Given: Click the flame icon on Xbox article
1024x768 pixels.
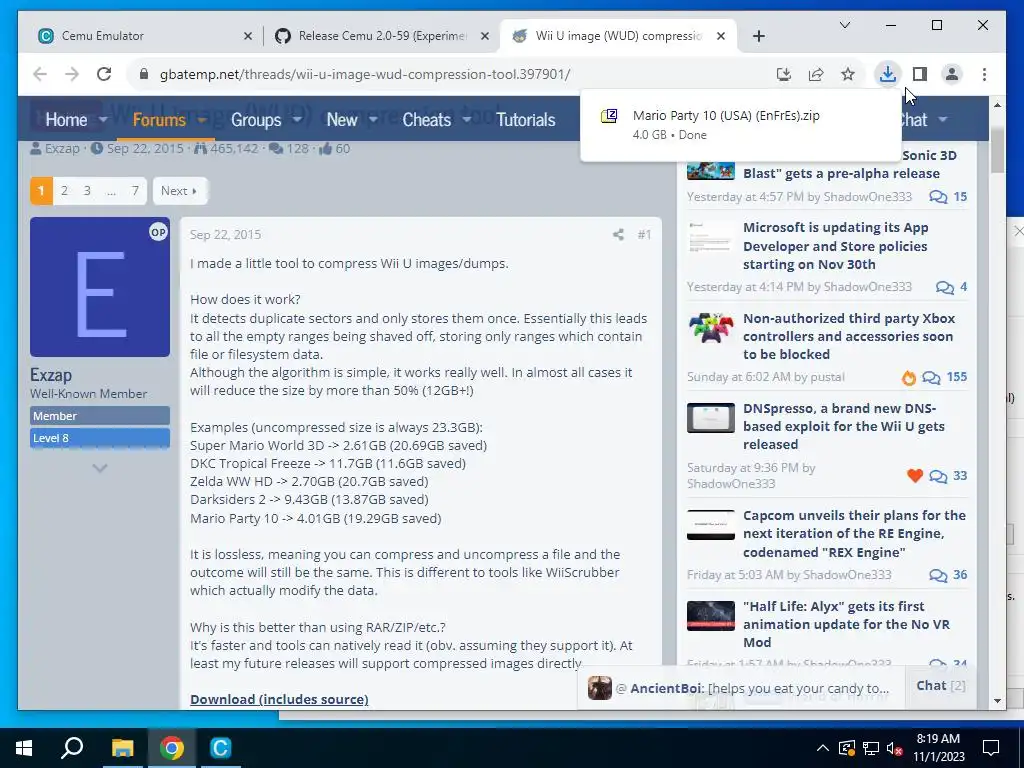Looking at the screenshot, I should 908,377.
